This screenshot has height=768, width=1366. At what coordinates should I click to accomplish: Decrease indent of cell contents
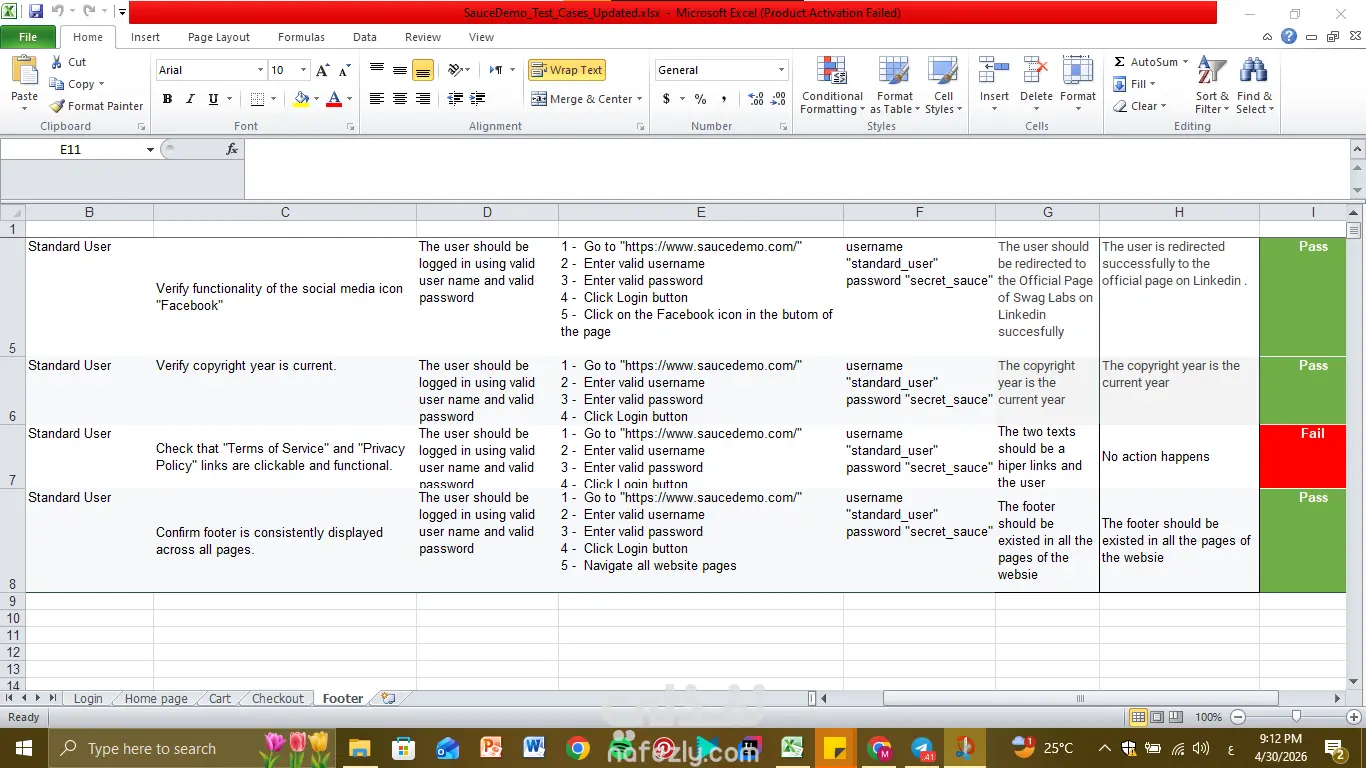click(x=455, y=99)
